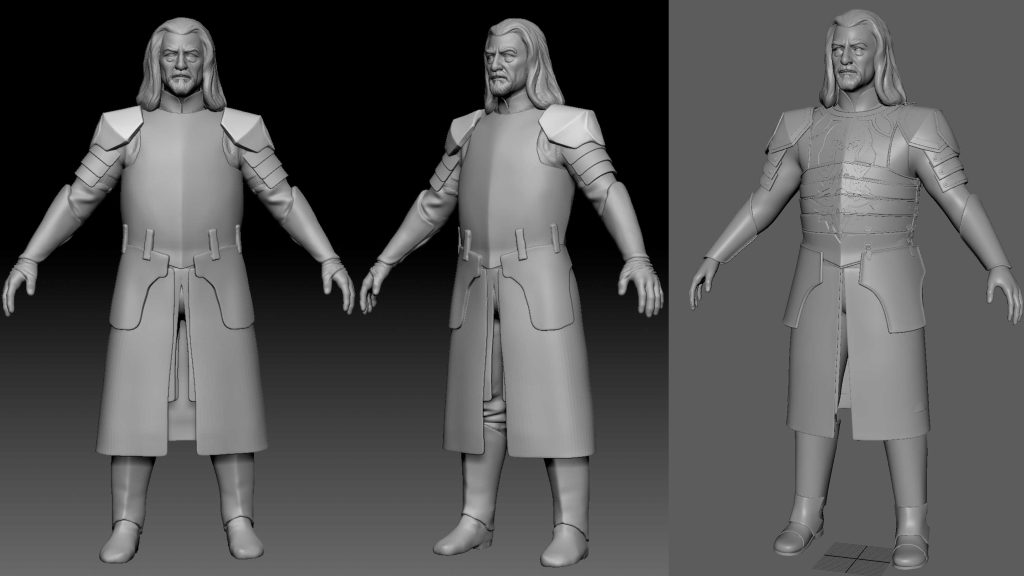Click a boot on the middle model
This screenshot has height=576, width=1024.
point(567,510)
